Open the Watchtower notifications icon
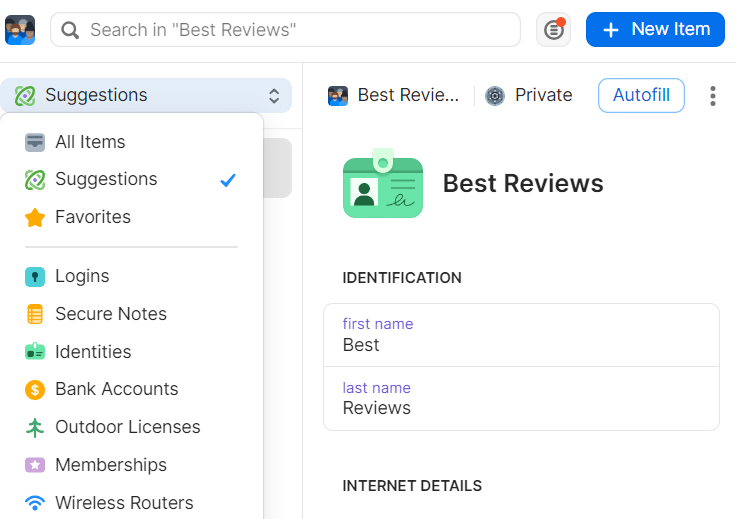Screen dimensions: 736x519 coord(553,30)
